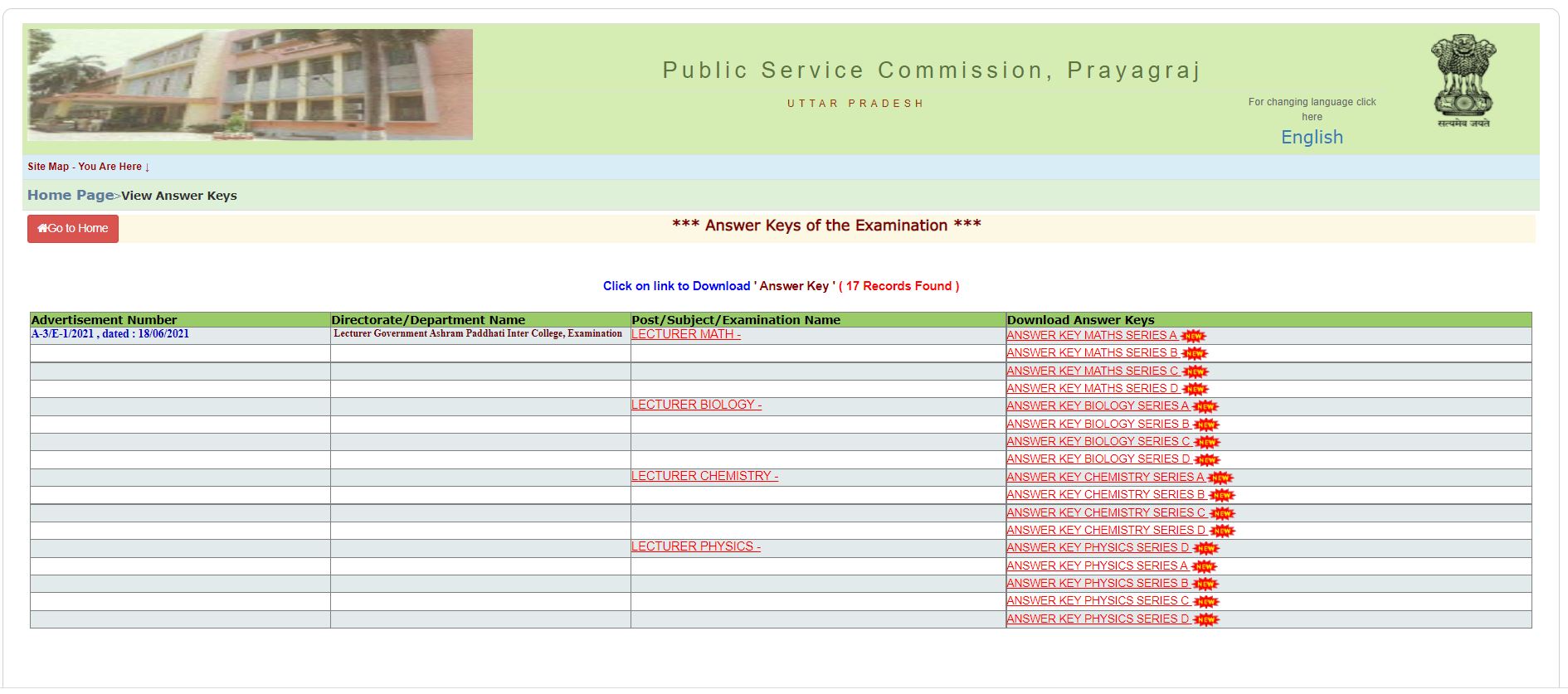
Task: Download ANSWER KEY MATHS SERIES D
Action: pos(1093,388)
